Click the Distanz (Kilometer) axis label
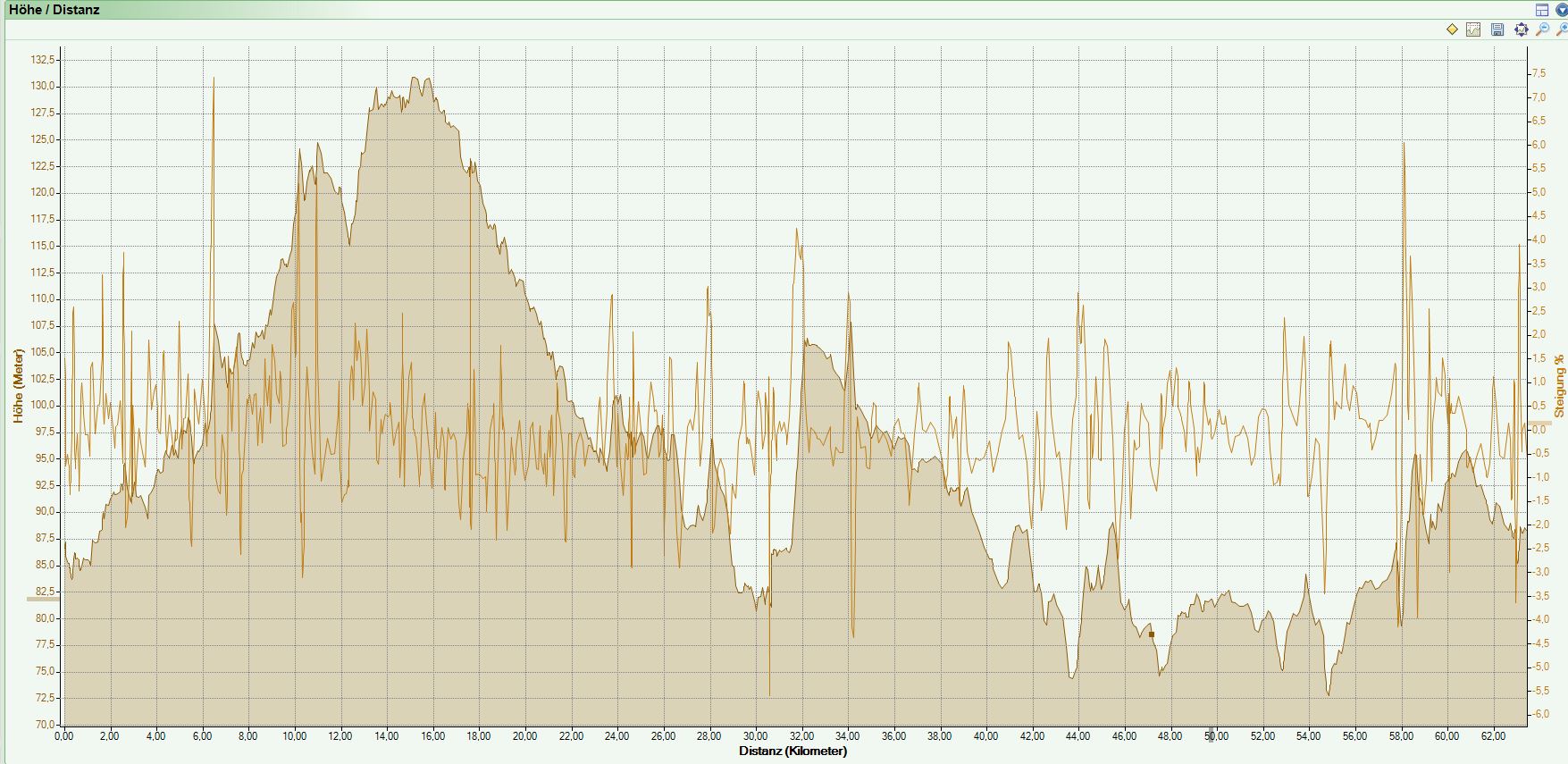 click(x=792, y=751)
